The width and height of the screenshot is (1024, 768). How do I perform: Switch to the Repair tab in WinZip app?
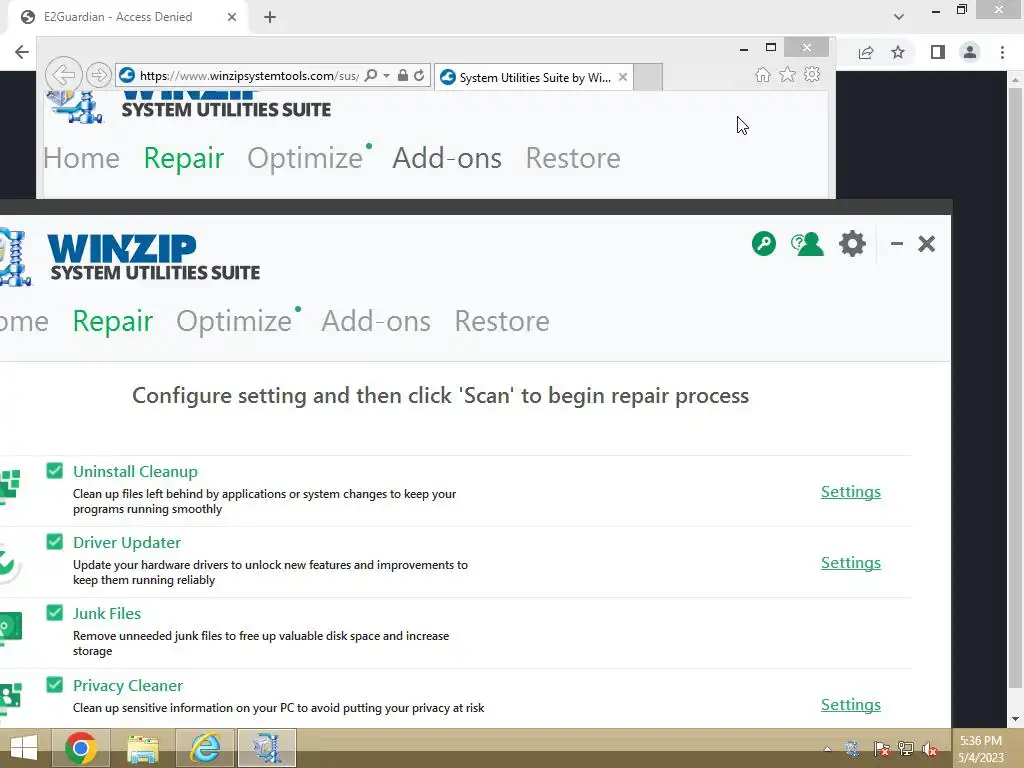coord(112,321)
